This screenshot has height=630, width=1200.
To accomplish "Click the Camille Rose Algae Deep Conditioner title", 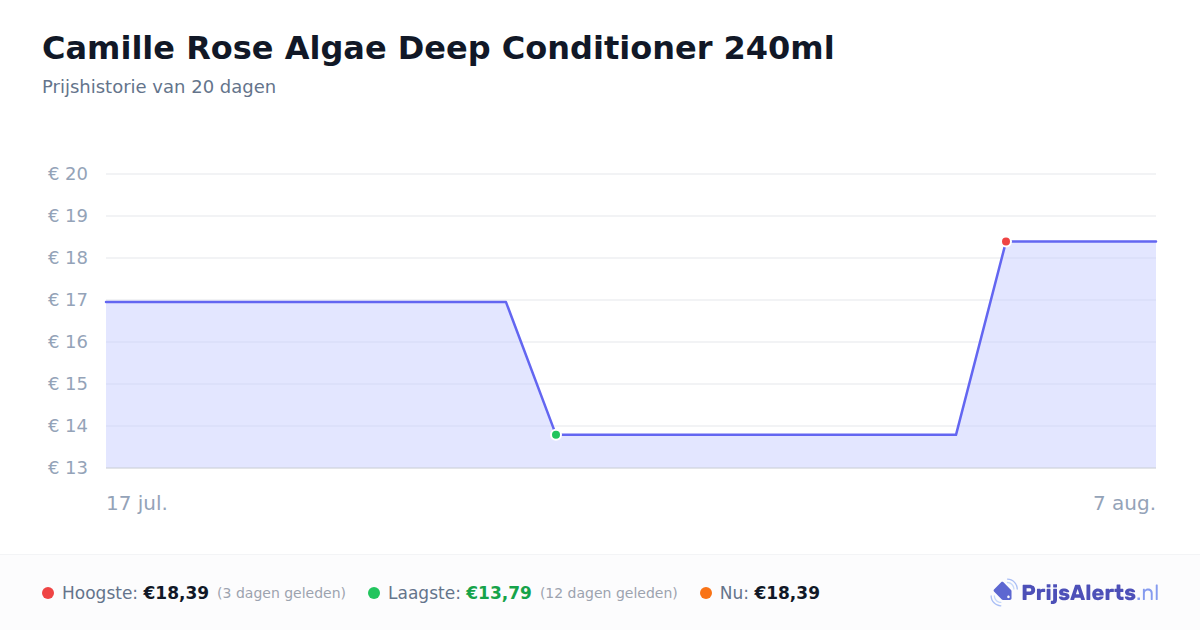I will 438,48.
